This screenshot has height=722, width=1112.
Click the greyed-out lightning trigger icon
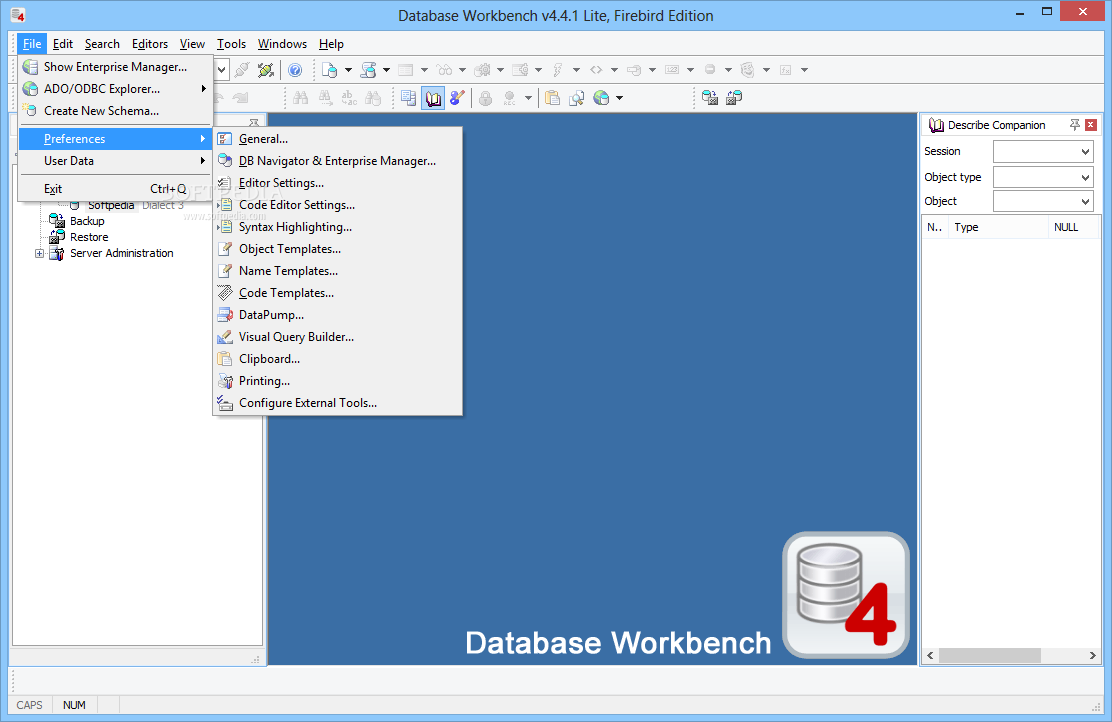pos(558,70)
